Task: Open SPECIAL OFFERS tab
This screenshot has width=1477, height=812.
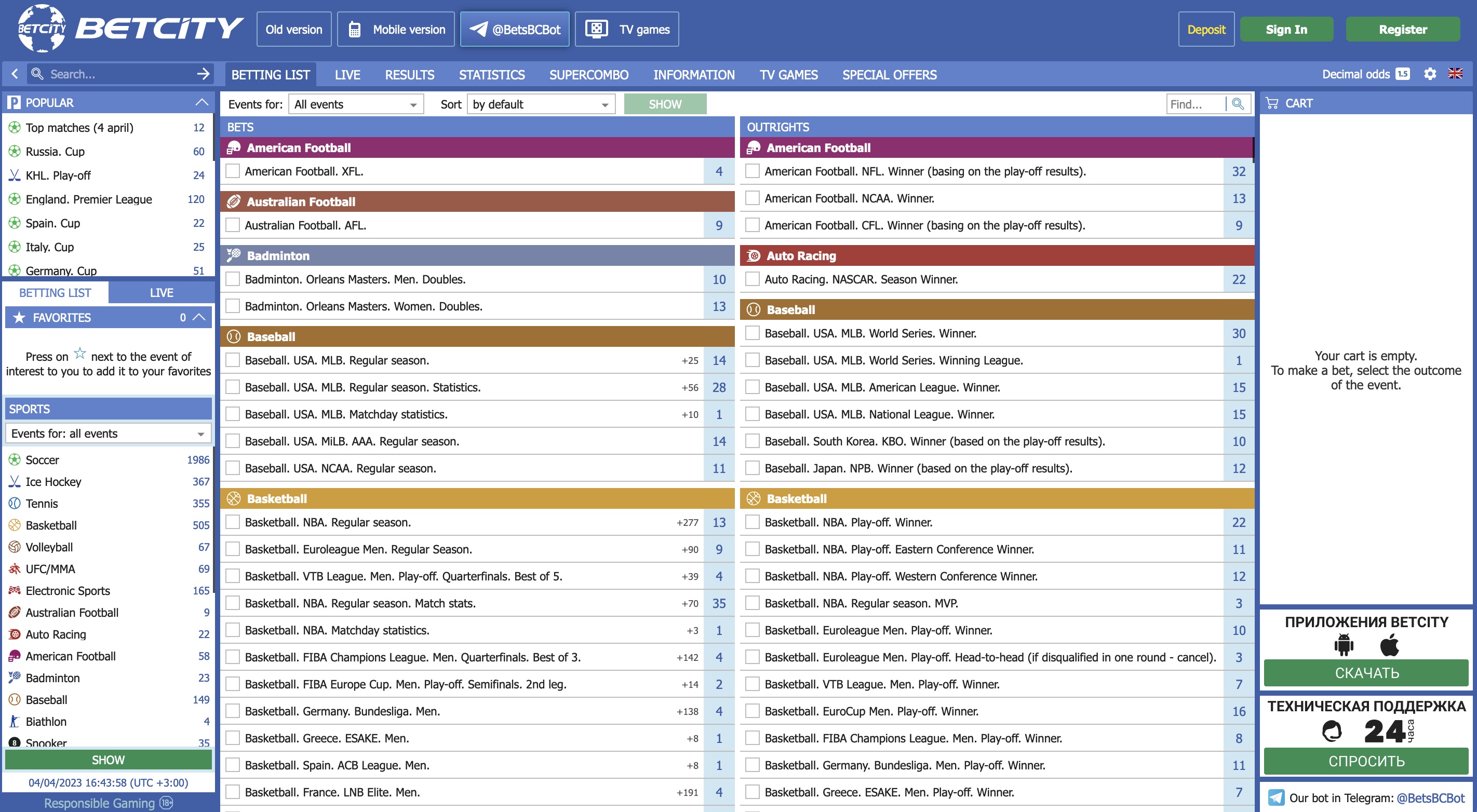Action: [889, 74]
